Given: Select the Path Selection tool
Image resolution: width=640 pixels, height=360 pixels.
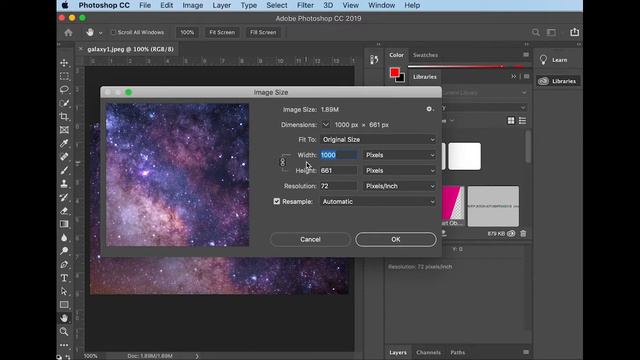Looking at the screenshot, I should (x=64, y=291).
